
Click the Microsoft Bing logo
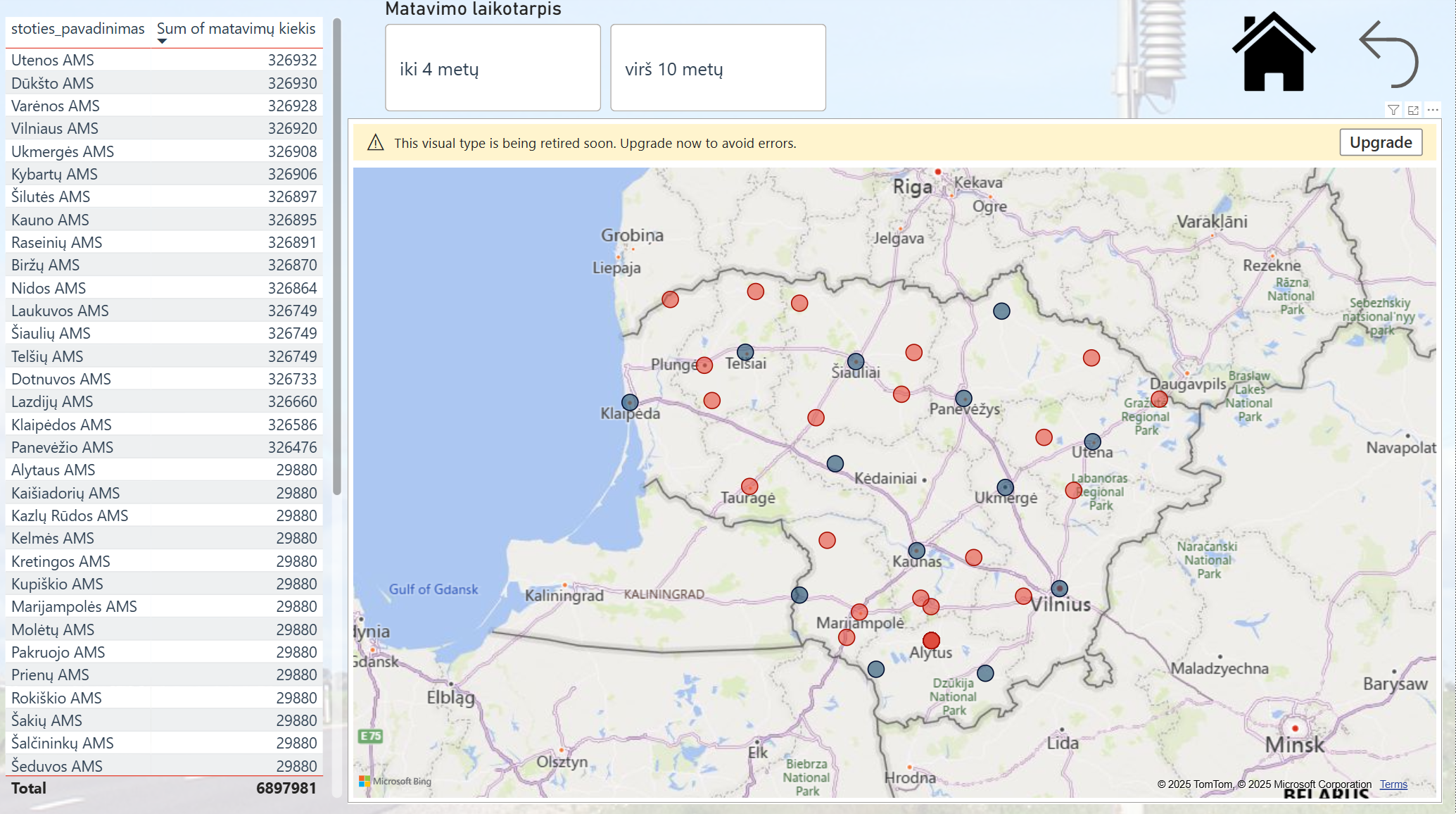coord(395,781)
